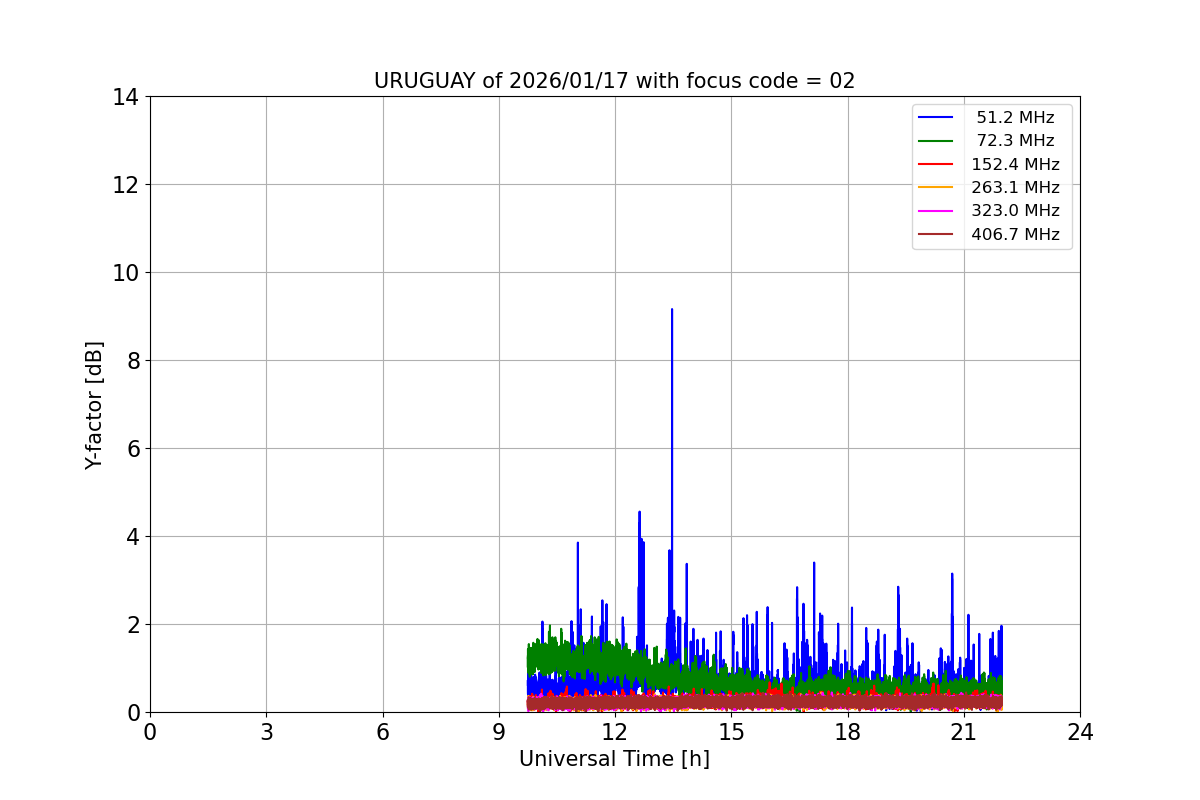The image size is (1200, 800).
Task: Click the y-axis tick label 2
Action: [x=132, y=625]
